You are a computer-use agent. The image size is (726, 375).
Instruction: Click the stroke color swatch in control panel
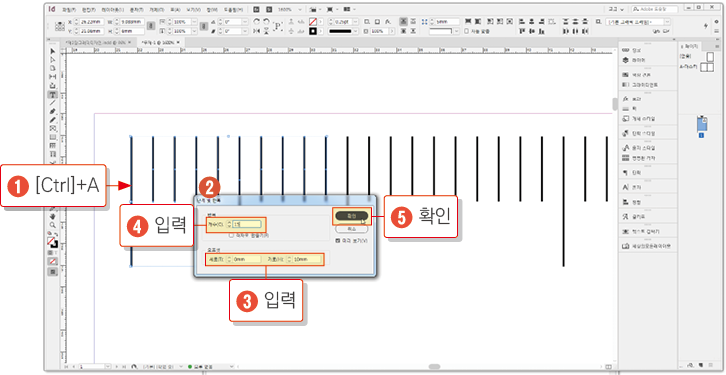[313, 31]
